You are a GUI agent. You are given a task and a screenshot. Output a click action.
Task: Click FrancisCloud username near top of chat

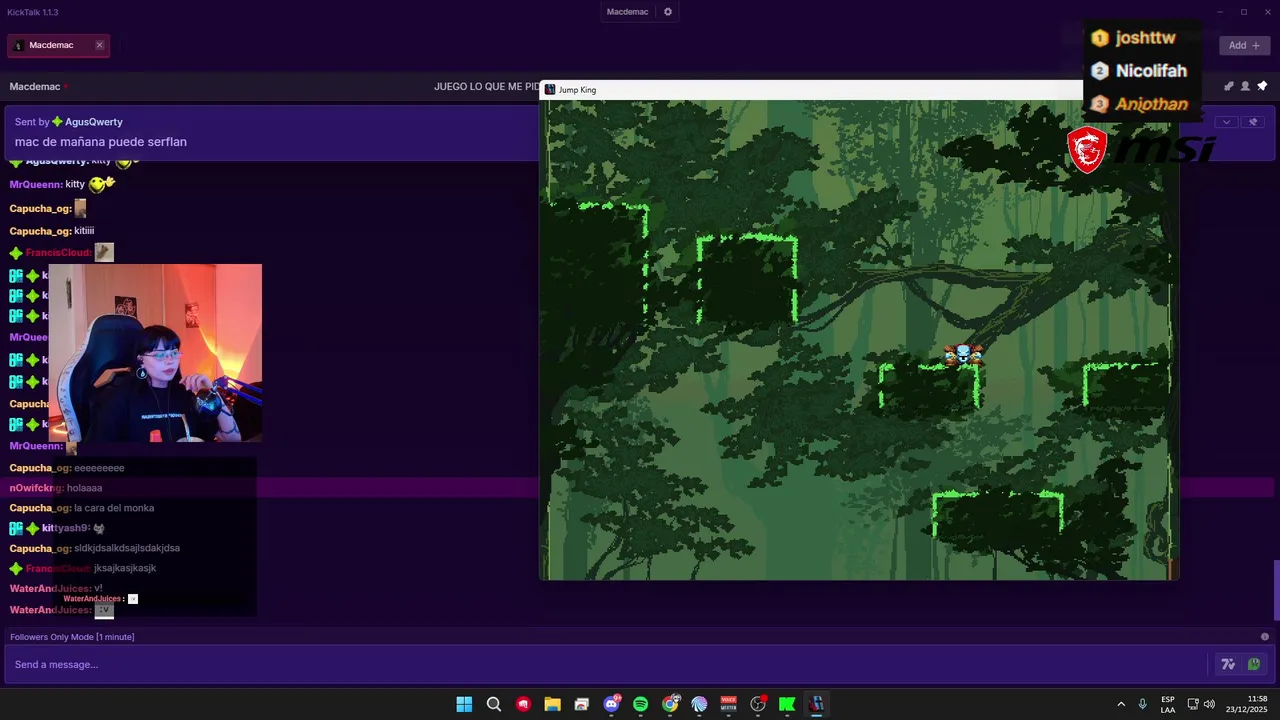point(58,252)
